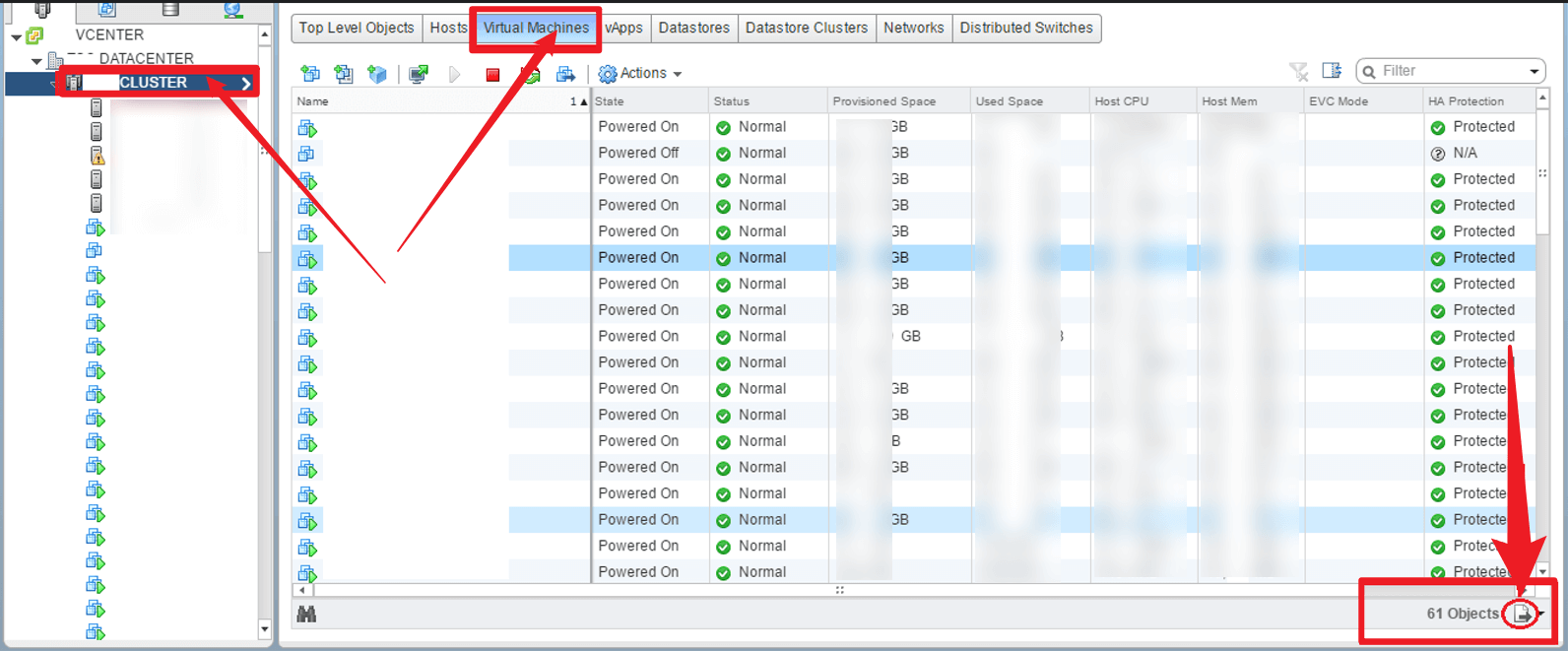Click the horizontal scrollbar left arrow
This screenshot has width=1568, height=651.
[302, 591]
